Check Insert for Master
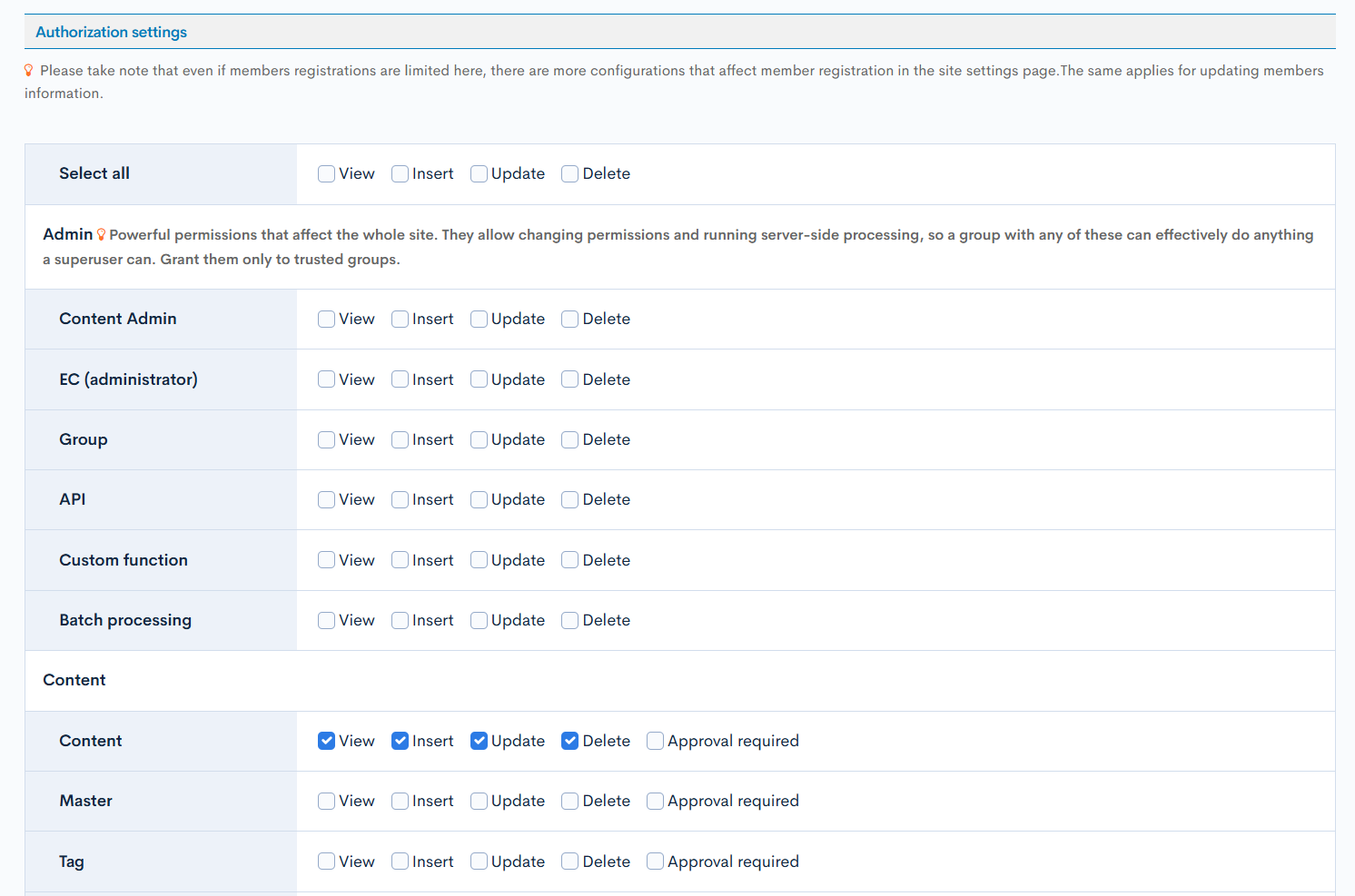 [400, 801]
